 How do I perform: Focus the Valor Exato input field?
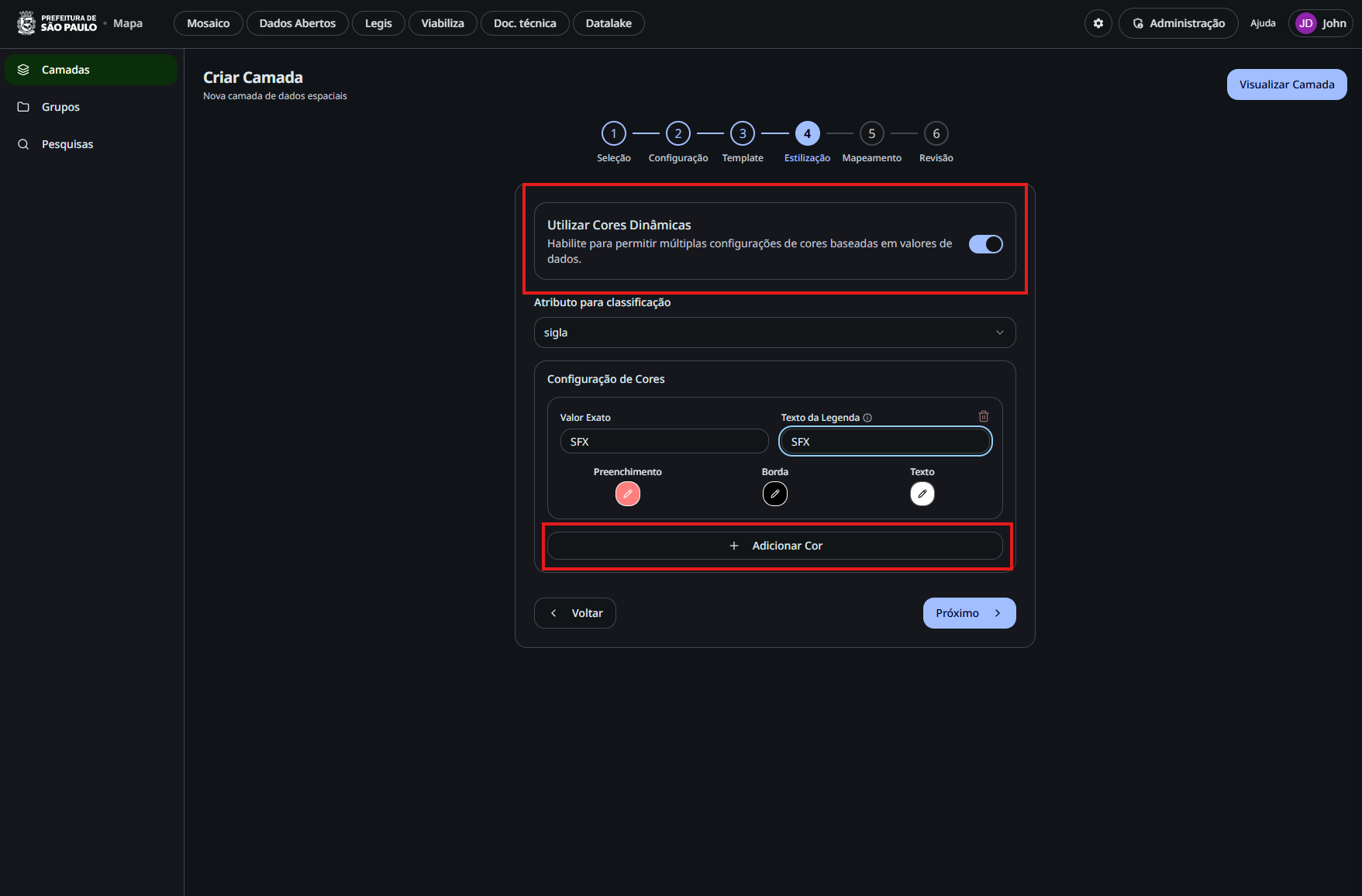664,442
